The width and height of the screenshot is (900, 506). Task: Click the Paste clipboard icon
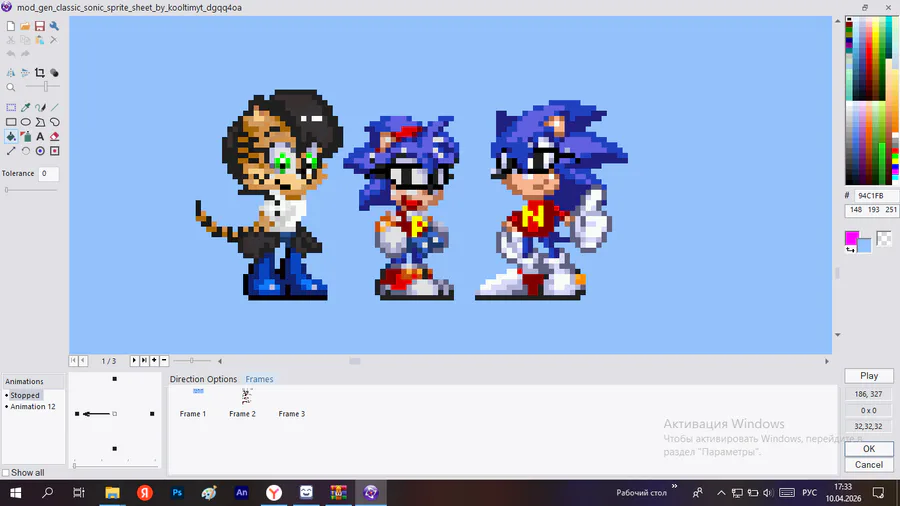[40, 40]
